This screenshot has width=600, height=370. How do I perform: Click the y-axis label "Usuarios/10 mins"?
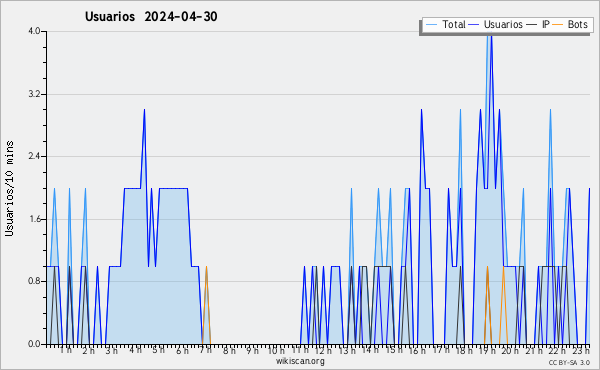(10, 189)
